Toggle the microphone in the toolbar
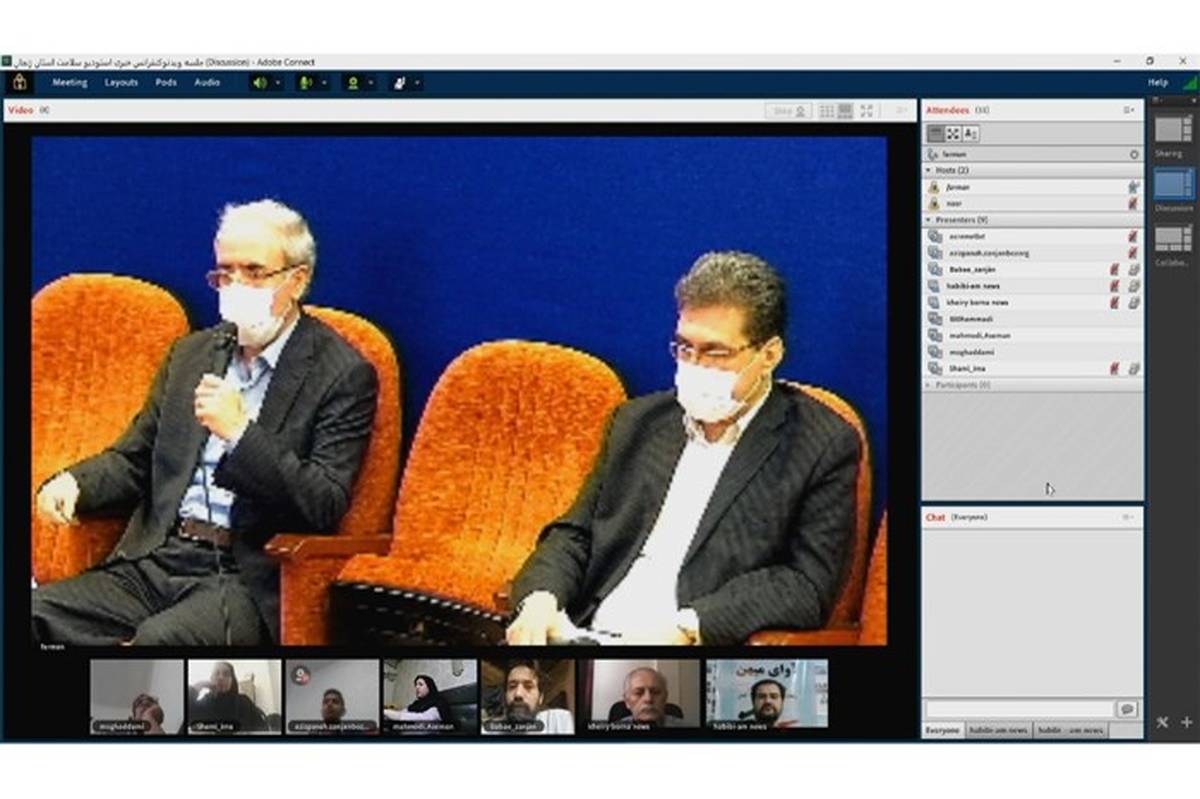This screenshot has height=799, width=1200. [x=306, y=83]
